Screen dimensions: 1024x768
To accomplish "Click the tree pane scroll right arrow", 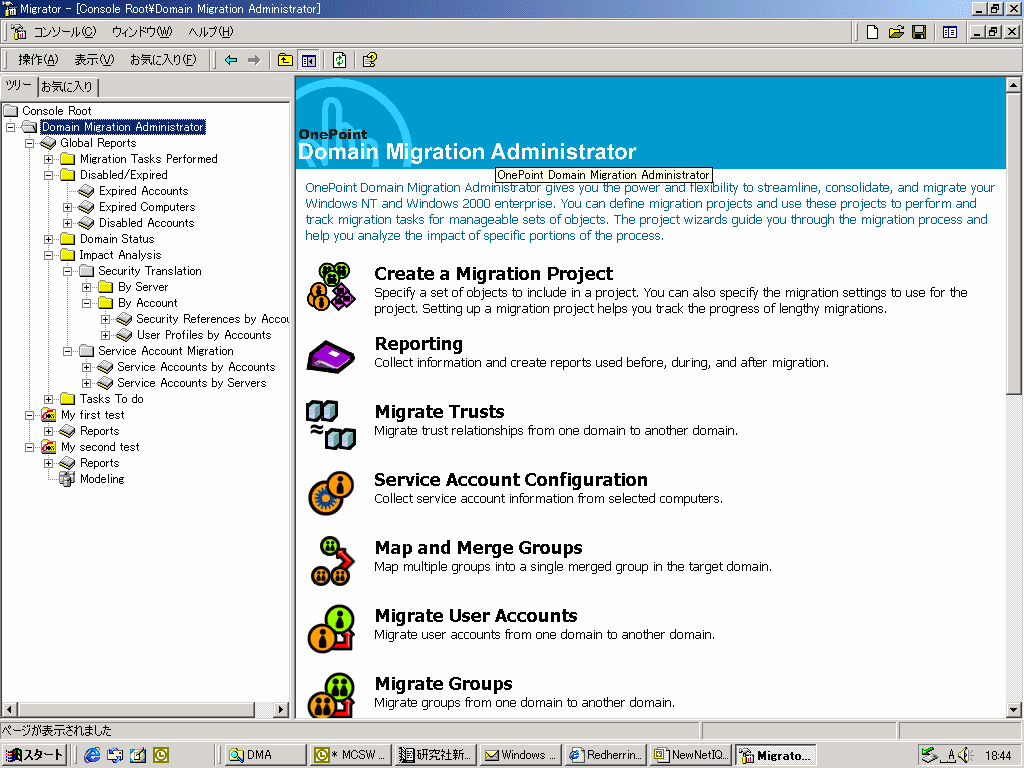I will click(x=281, y=709).
